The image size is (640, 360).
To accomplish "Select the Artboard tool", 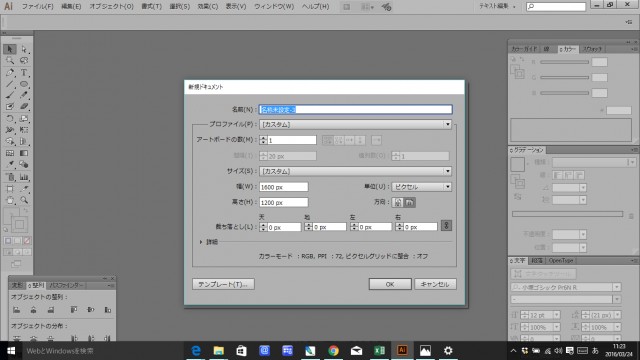I will (x=10, y=189).
